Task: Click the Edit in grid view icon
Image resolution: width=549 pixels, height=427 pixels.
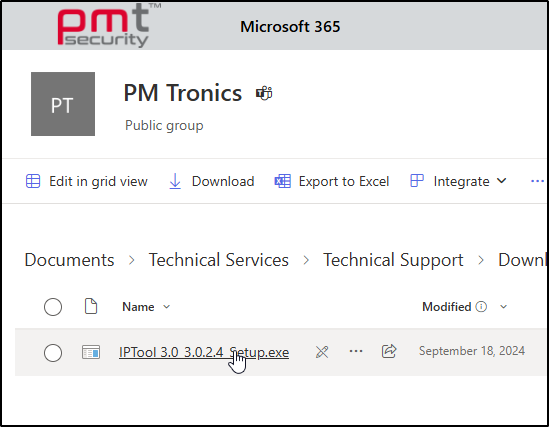Action: [33, 181]
